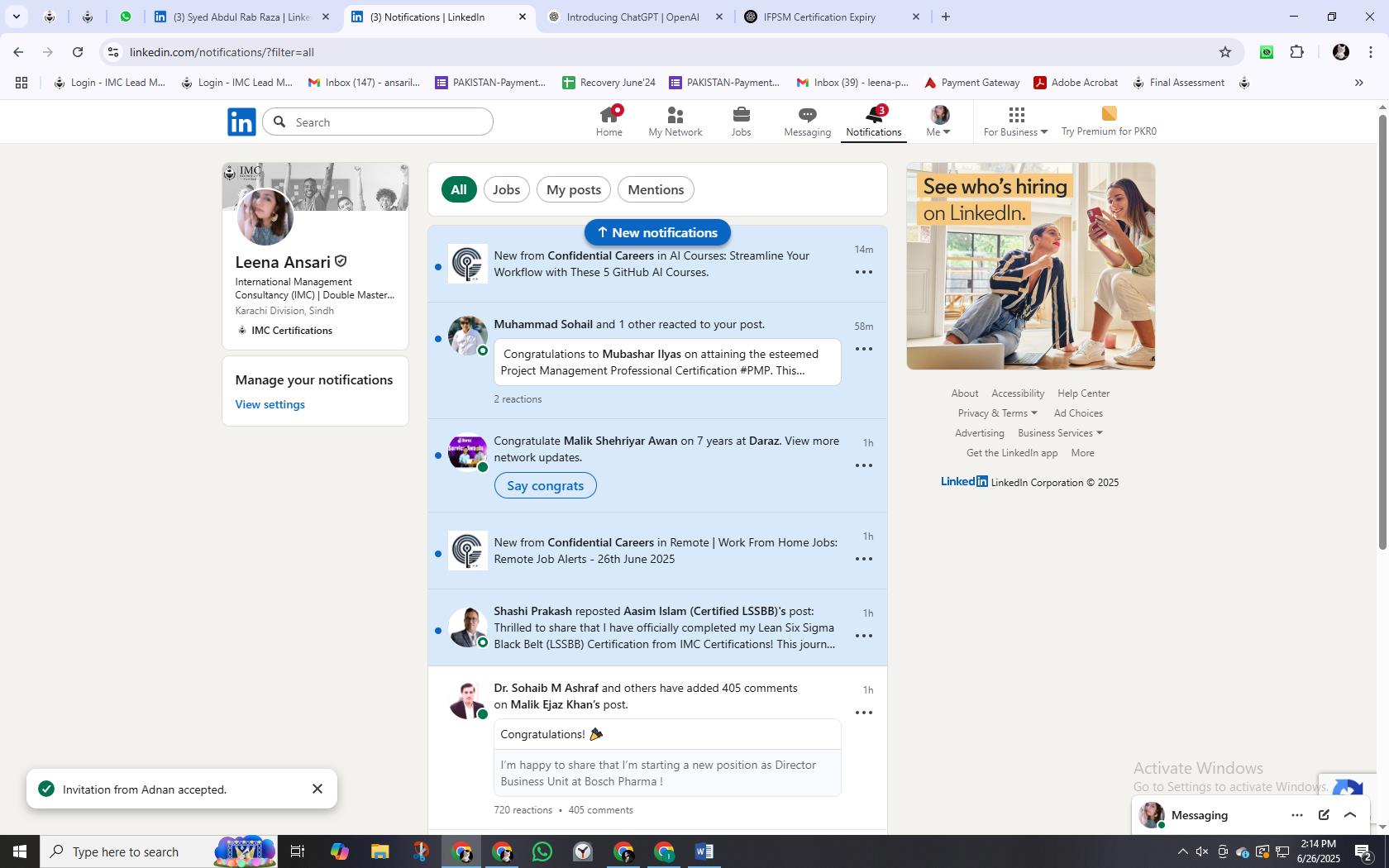Viewport: 1389px width, 868px height.
Task: Select the All notifications filter
Action: pyautogui.click(x=459, y=189)
